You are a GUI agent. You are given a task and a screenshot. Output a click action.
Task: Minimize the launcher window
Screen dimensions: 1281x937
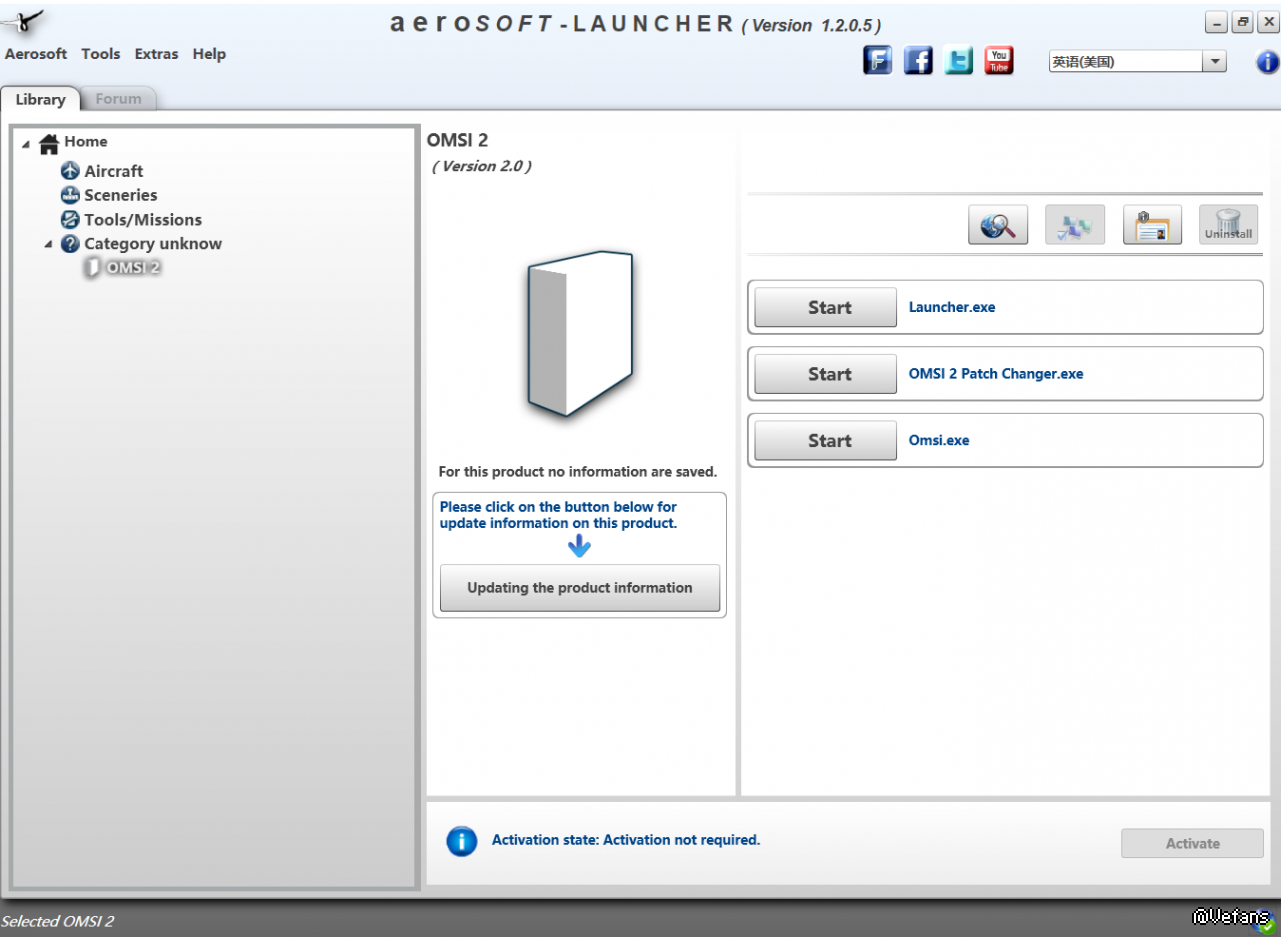[1217, 23]
